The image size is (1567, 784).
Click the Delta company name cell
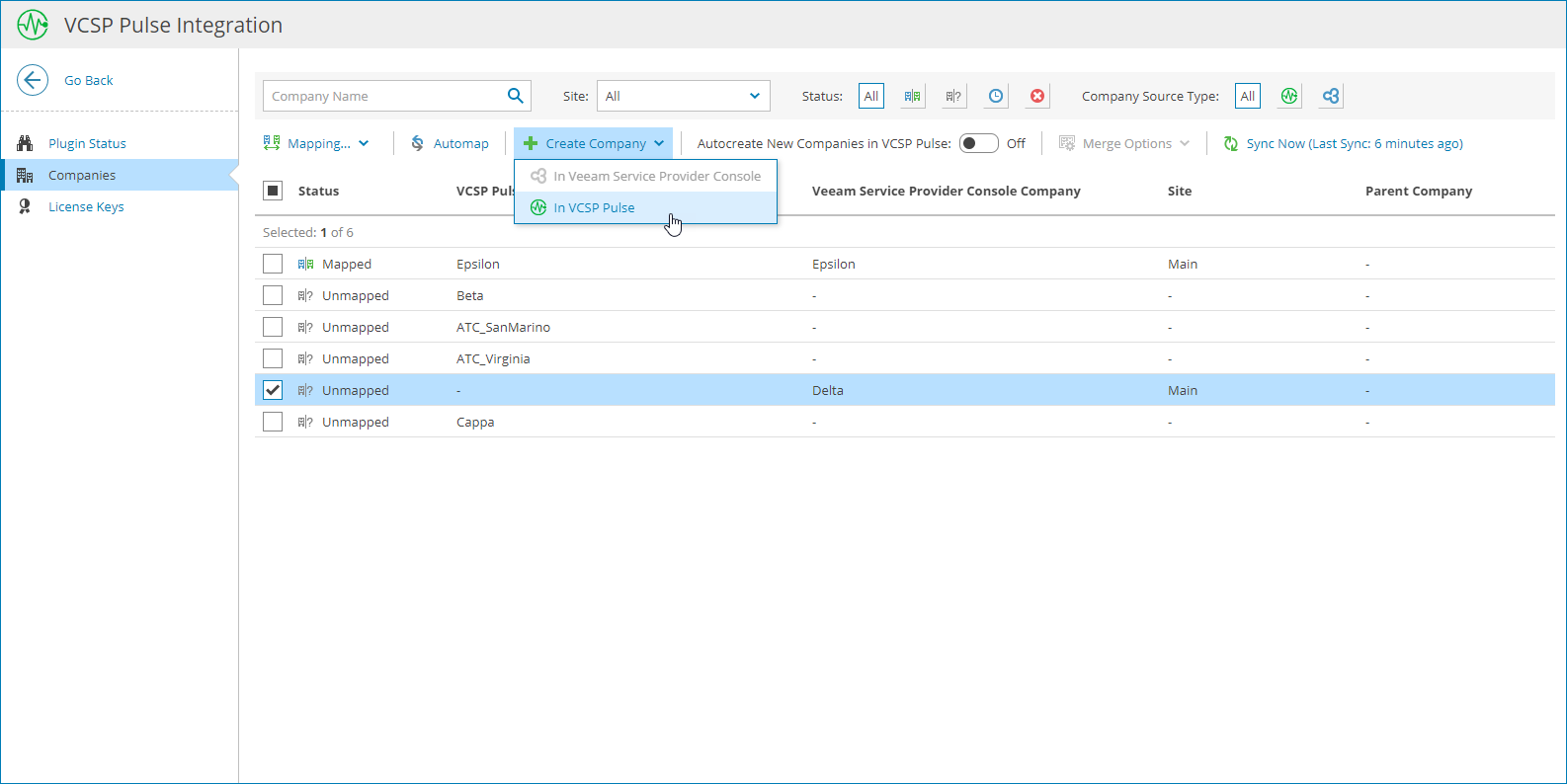tap(828, 390)
